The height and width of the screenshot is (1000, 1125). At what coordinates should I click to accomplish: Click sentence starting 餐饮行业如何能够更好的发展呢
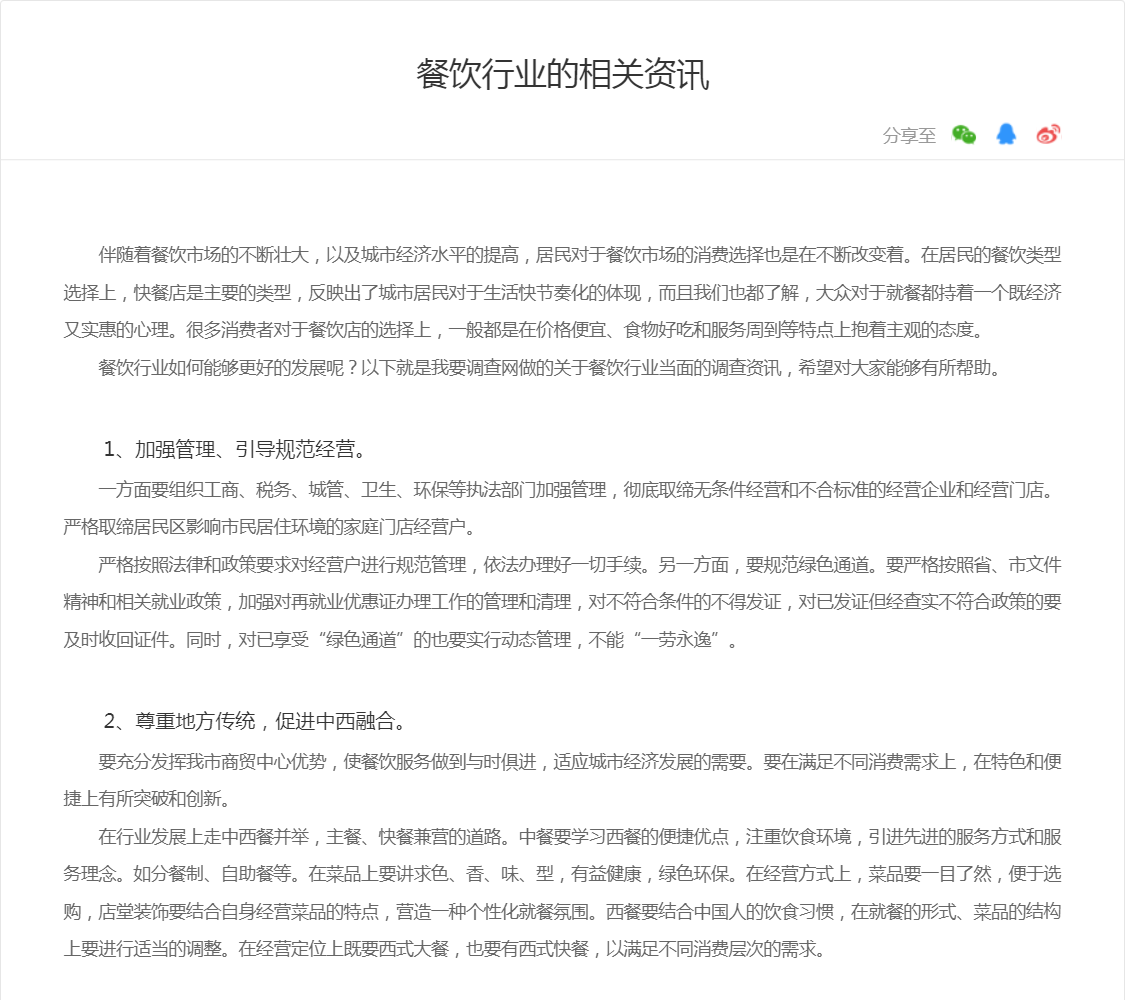pyautogui.click(x=550, y=368)
